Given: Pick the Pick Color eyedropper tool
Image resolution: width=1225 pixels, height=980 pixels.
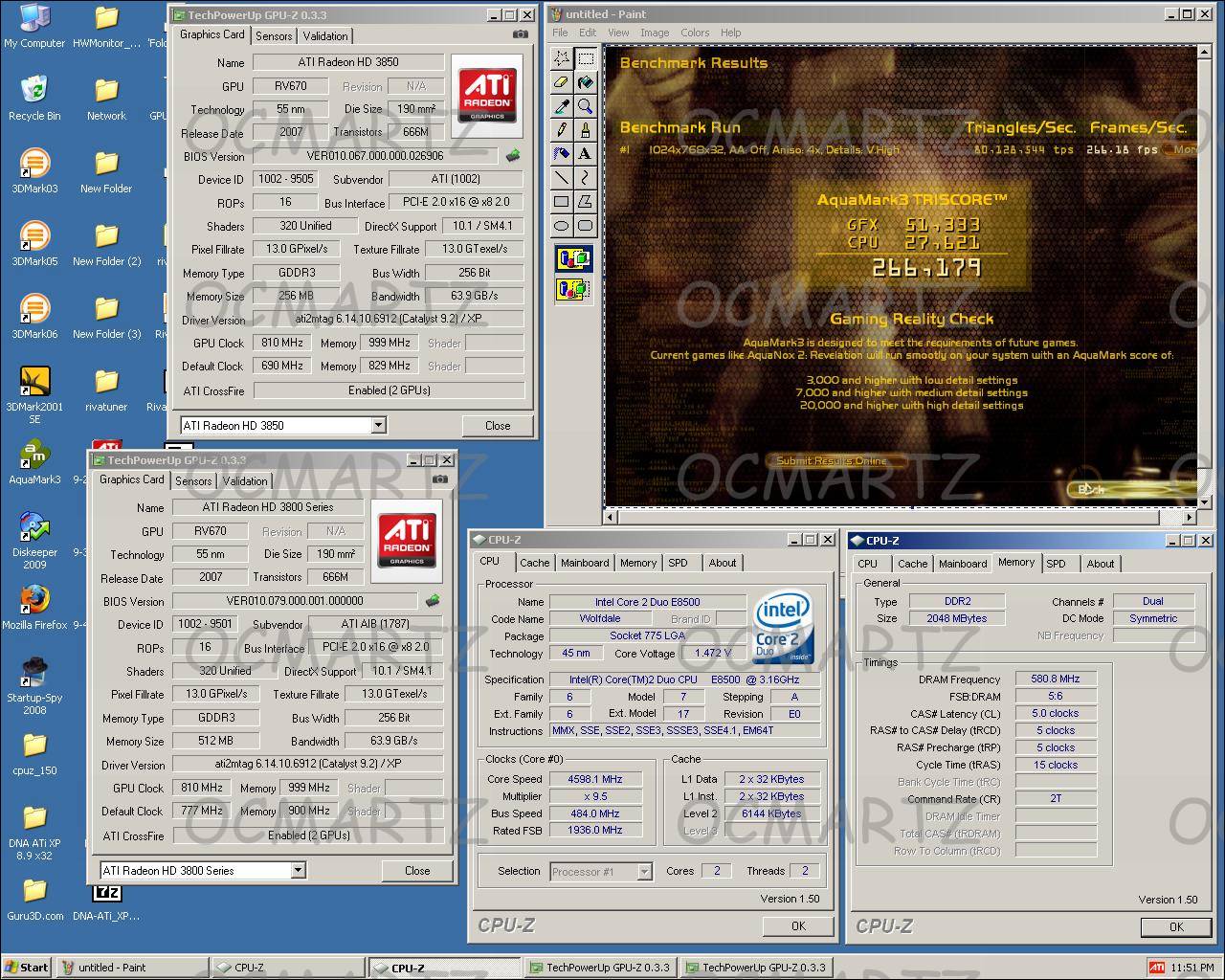Looking at the screenshot, I should coord(562,106).
